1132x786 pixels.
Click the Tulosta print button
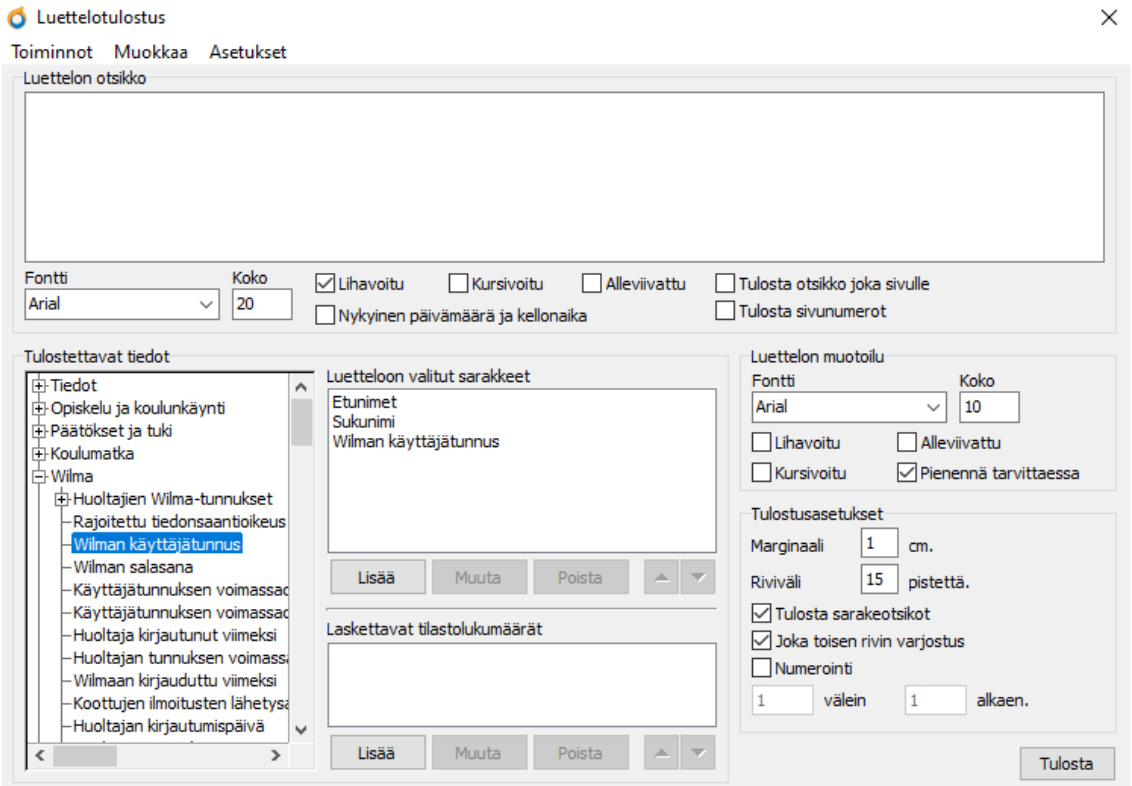[x=1066, y=764]
